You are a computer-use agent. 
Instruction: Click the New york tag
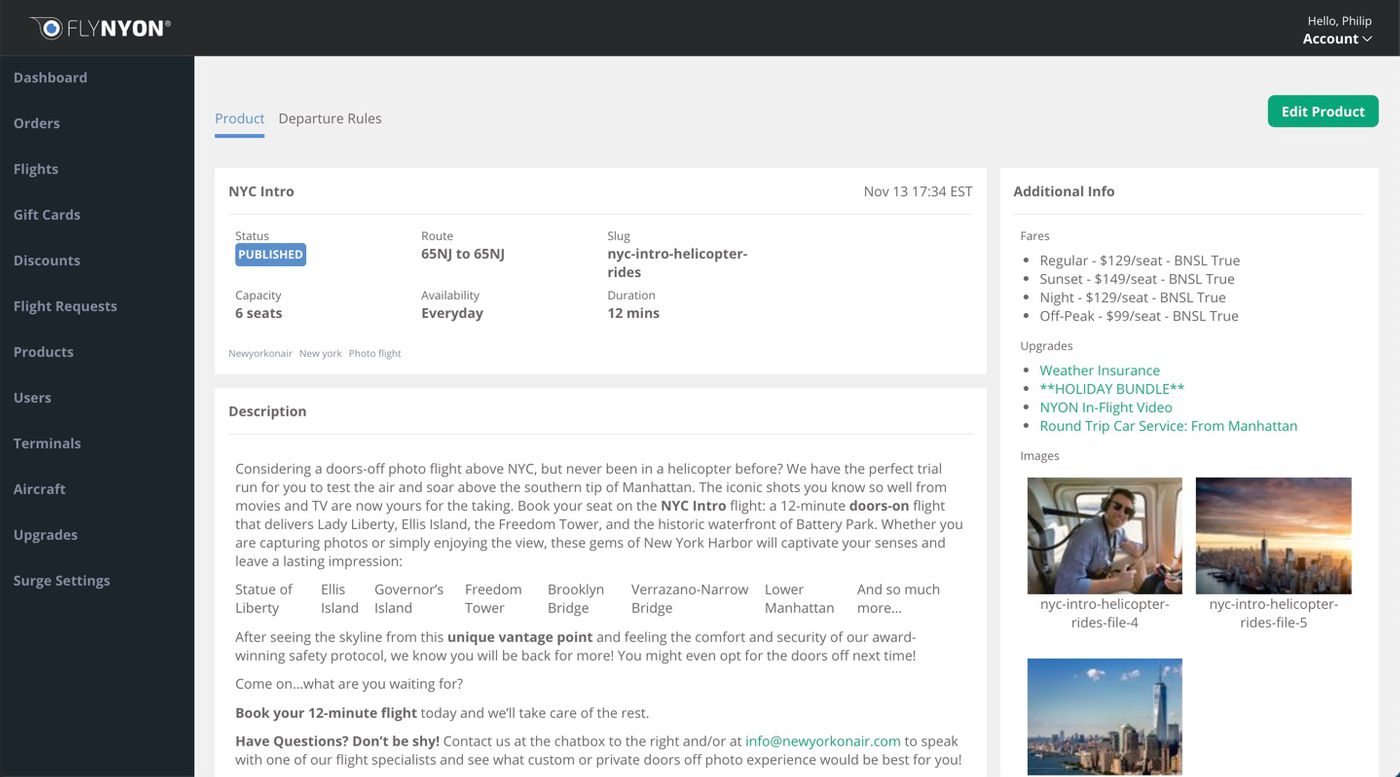(320, 353)
